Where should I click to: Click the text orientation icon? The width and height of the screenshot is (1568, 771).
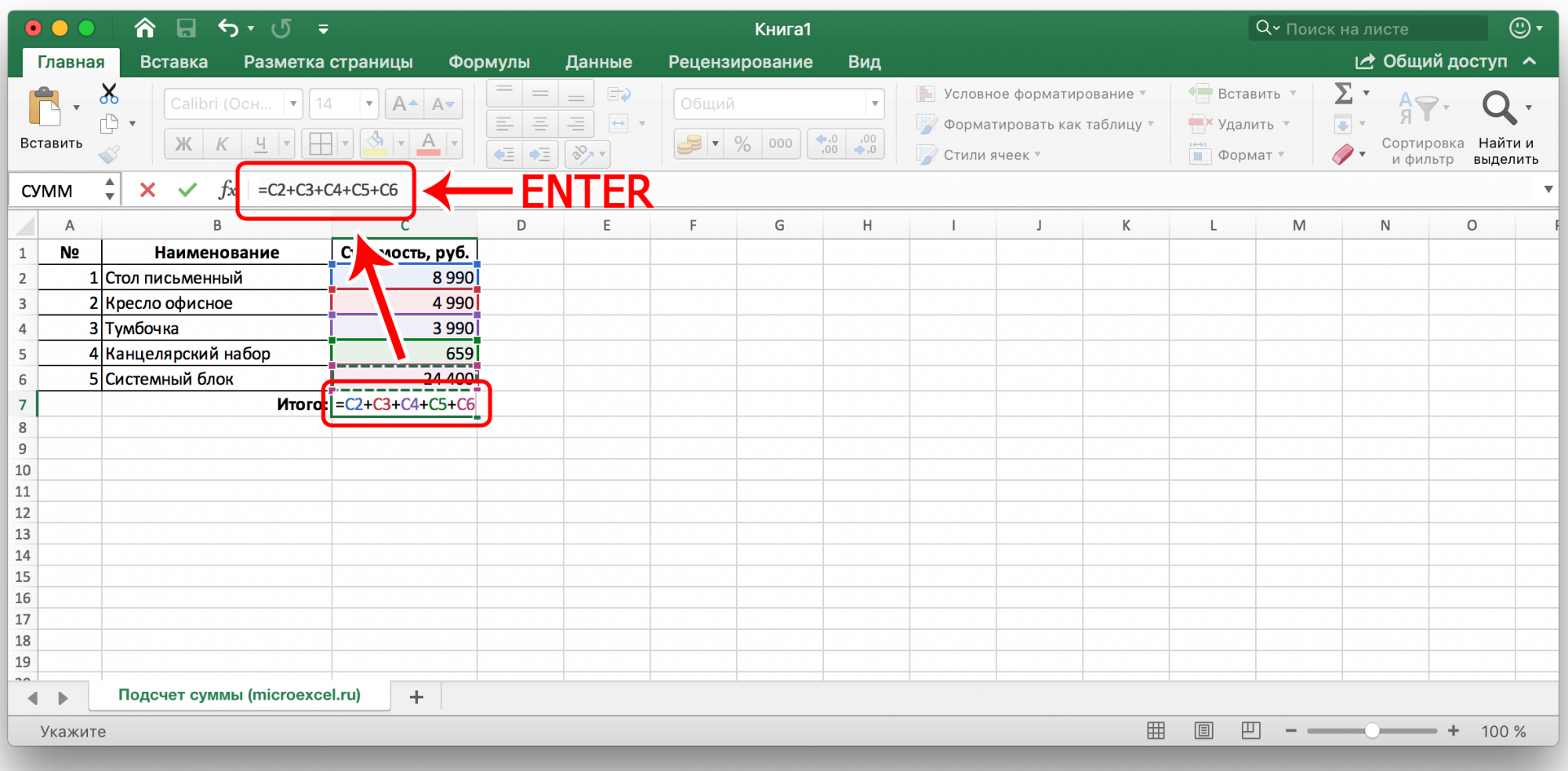point(583,155)
